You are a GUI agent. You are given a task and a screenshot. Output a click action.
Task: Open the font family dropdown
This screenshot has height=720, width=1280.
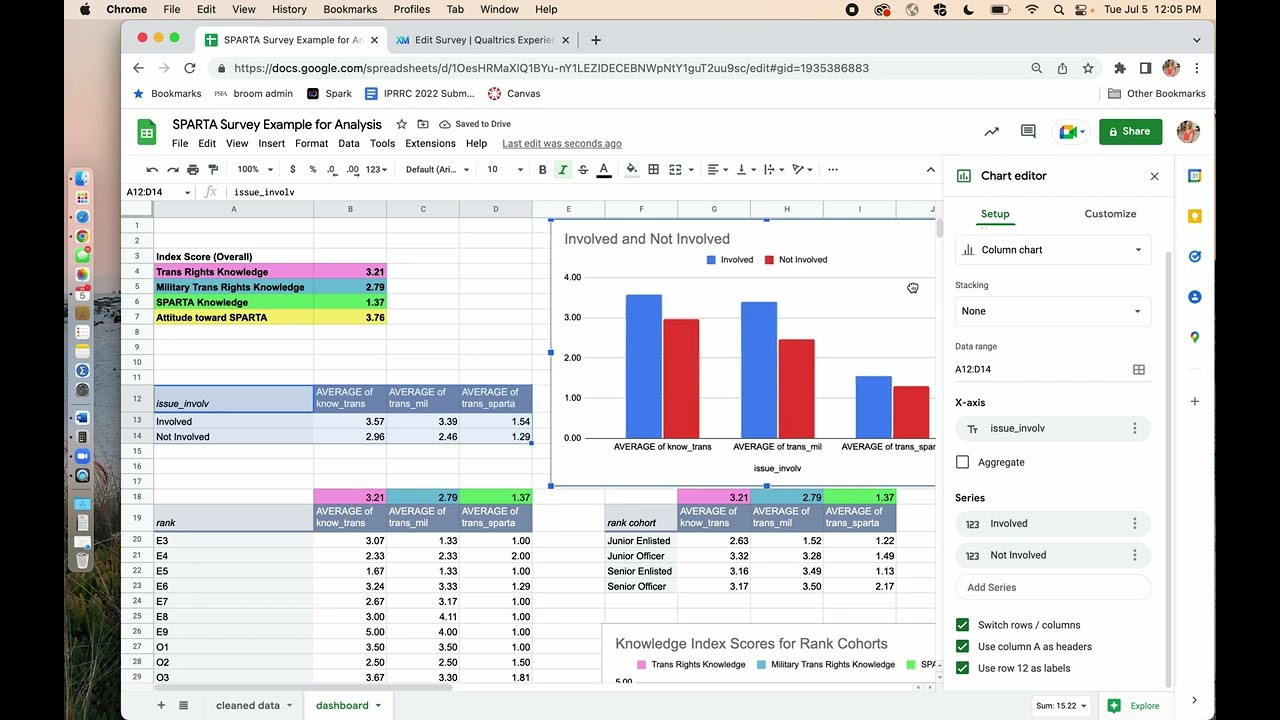[x=437, y=170]
